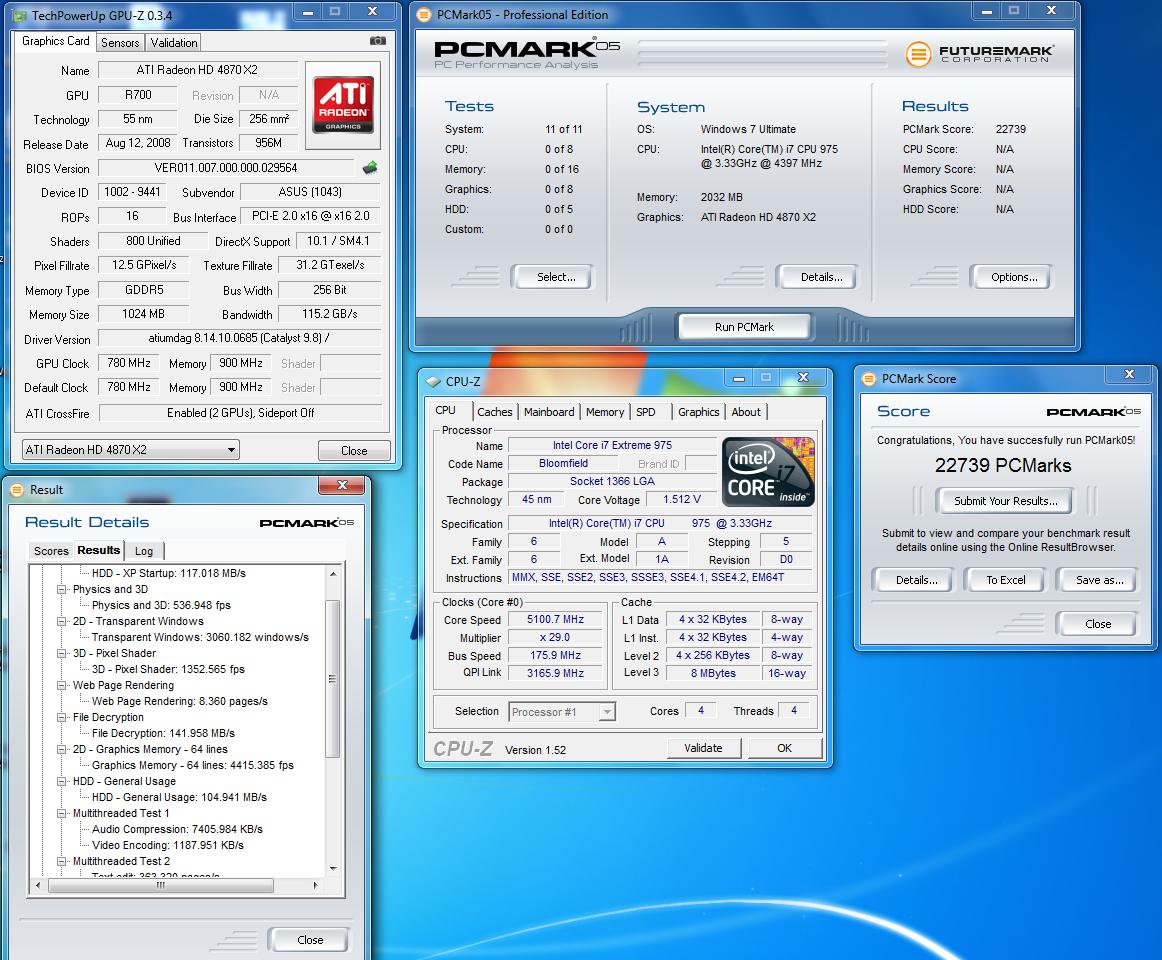Collapse the 3D - Pixel Shader node
Screen dimensions: 1162x960
pos(62,653)
